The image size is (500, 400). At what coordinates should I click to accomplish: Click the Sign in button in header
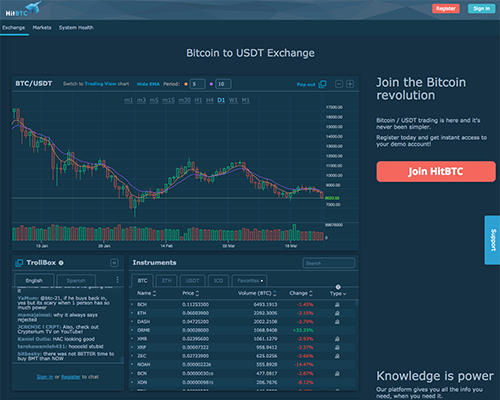481,9
